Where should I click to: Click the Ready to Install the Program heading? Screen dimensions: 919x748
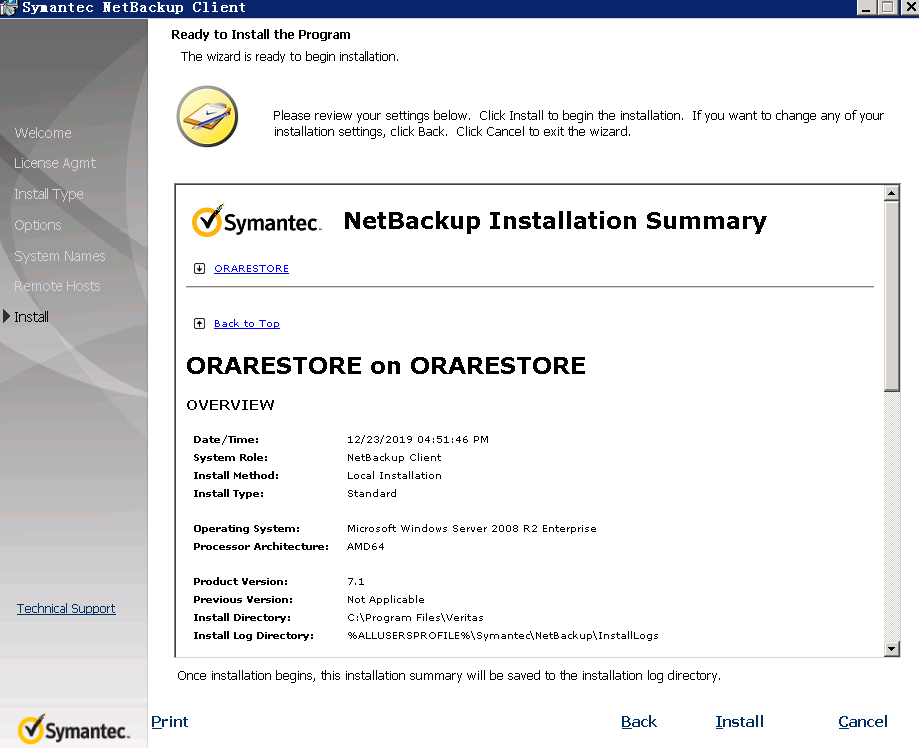click(x=261, y=35)
